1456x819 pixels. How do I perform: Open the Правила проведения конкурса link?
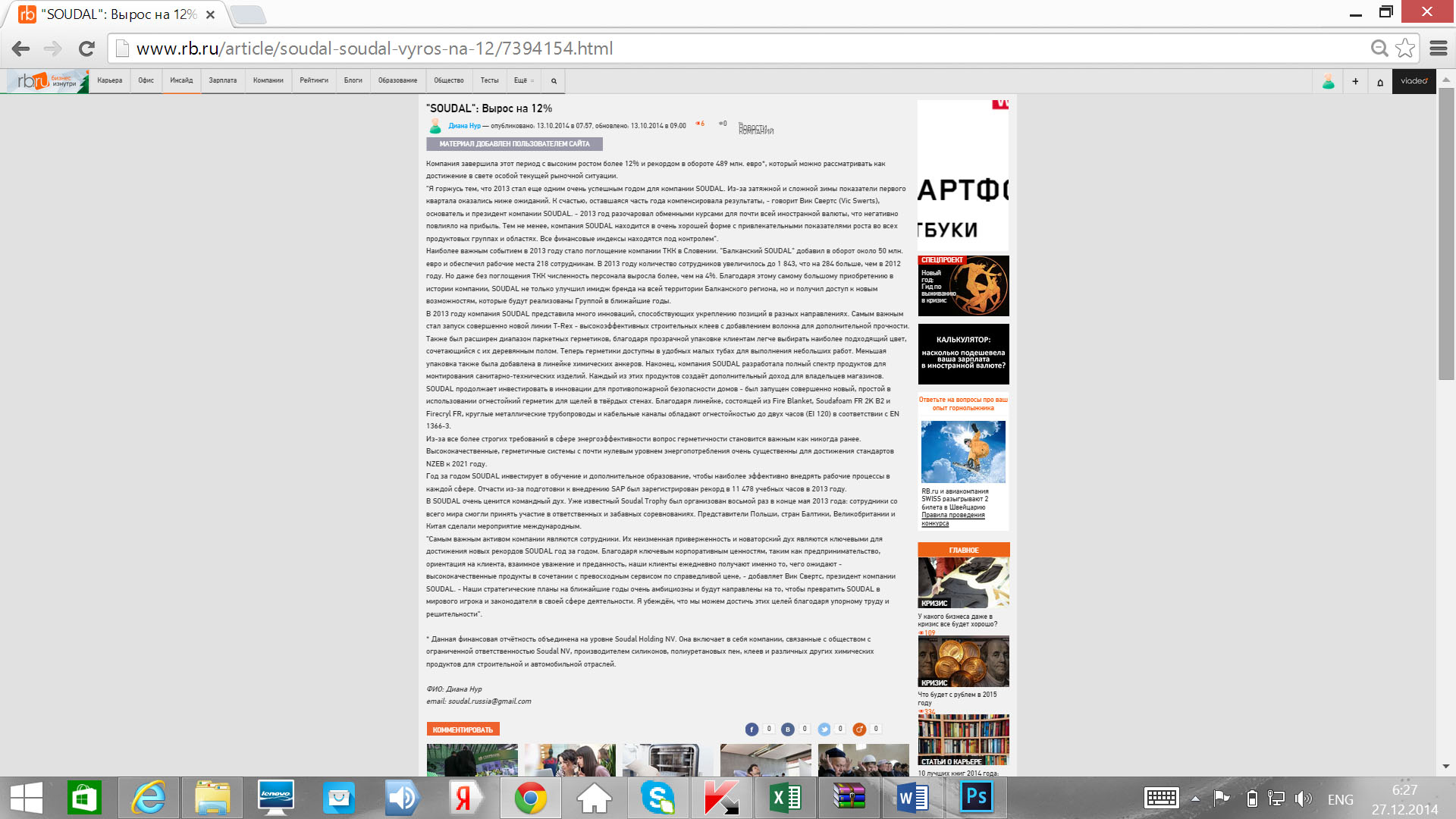[x=953, y=519]
